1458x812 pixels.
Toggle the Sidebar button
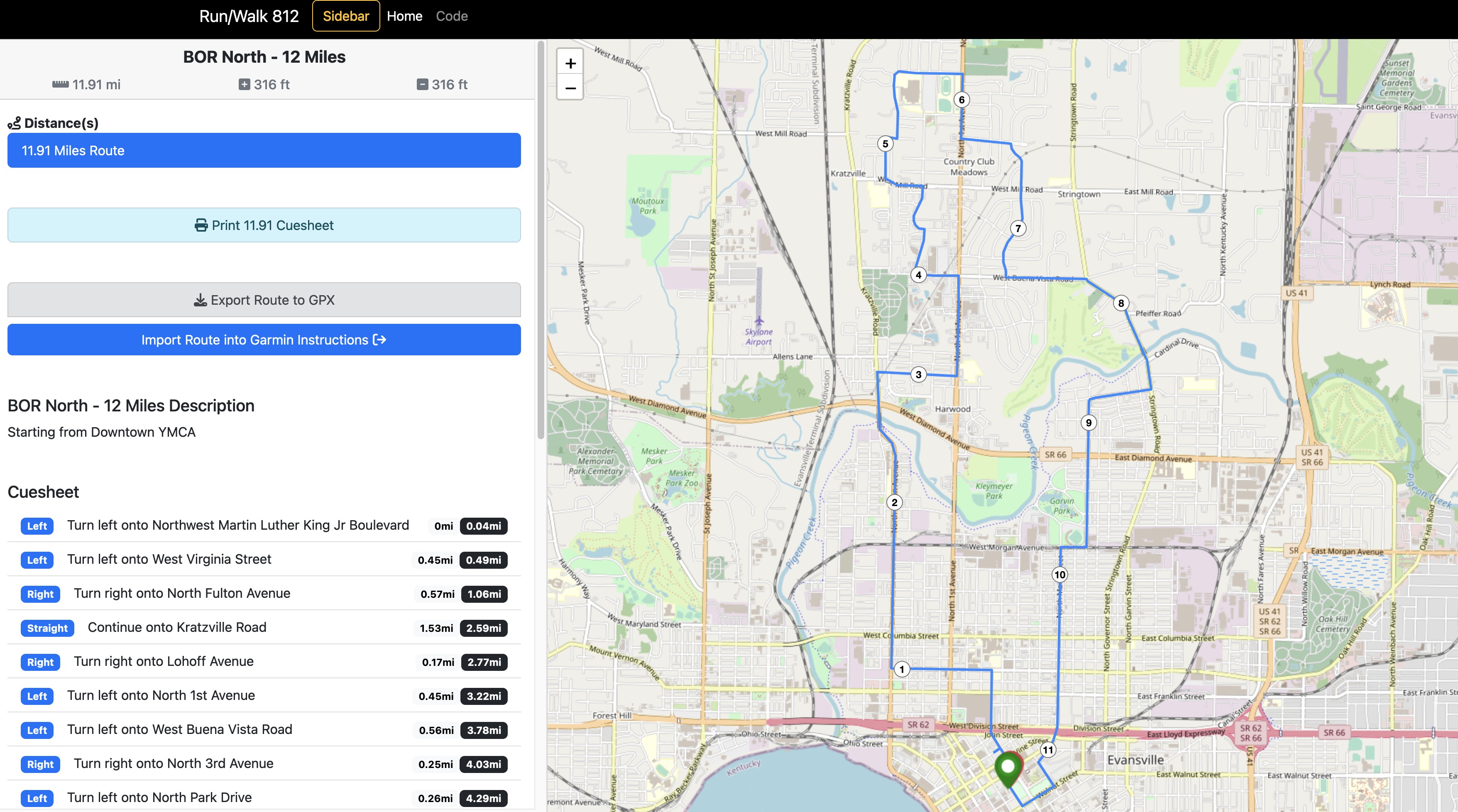point(345,17)
